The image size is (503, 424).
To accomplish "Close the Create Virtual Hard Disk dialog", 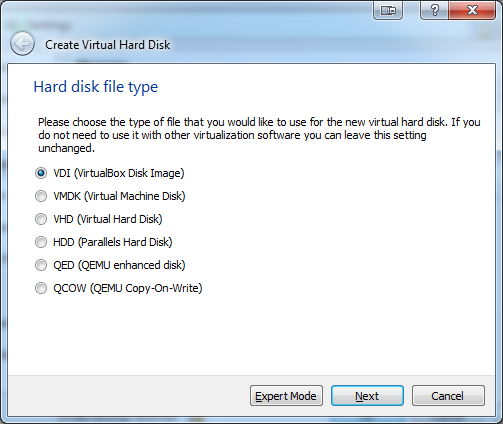I will (472, 10).
